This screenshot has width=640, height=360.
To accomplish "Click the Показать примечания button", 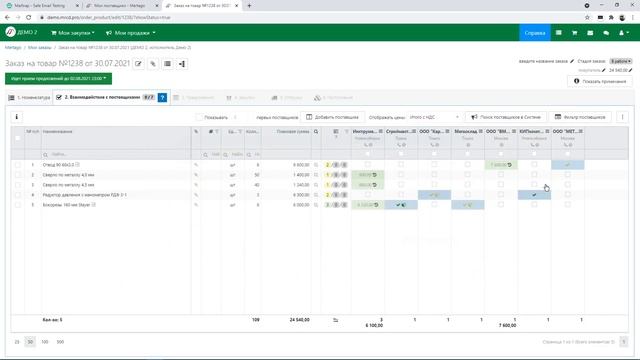I will [x=600, y=81].
